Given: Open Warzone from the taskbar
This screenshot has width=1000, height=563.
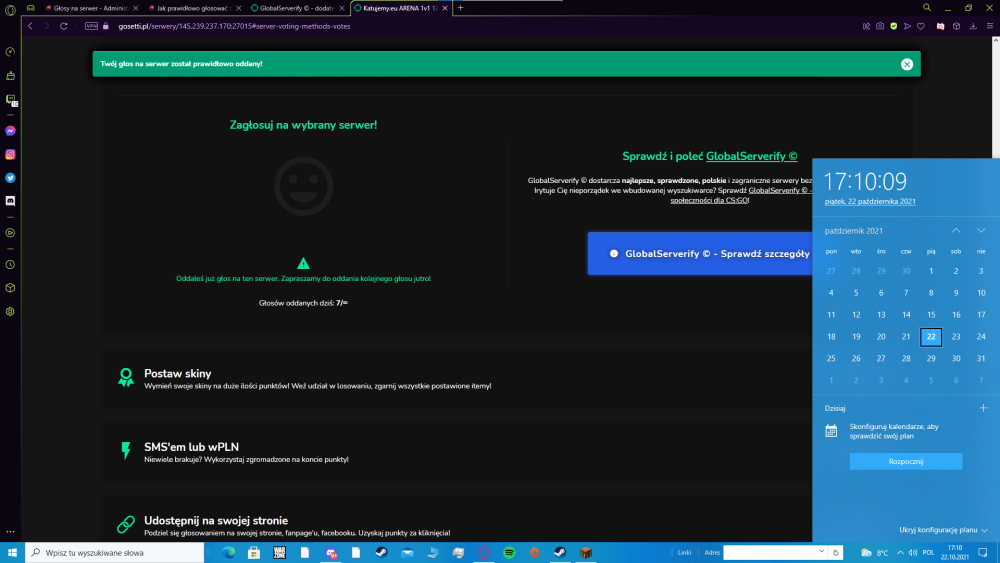Looking at the screenshot, I should [279, 553].
